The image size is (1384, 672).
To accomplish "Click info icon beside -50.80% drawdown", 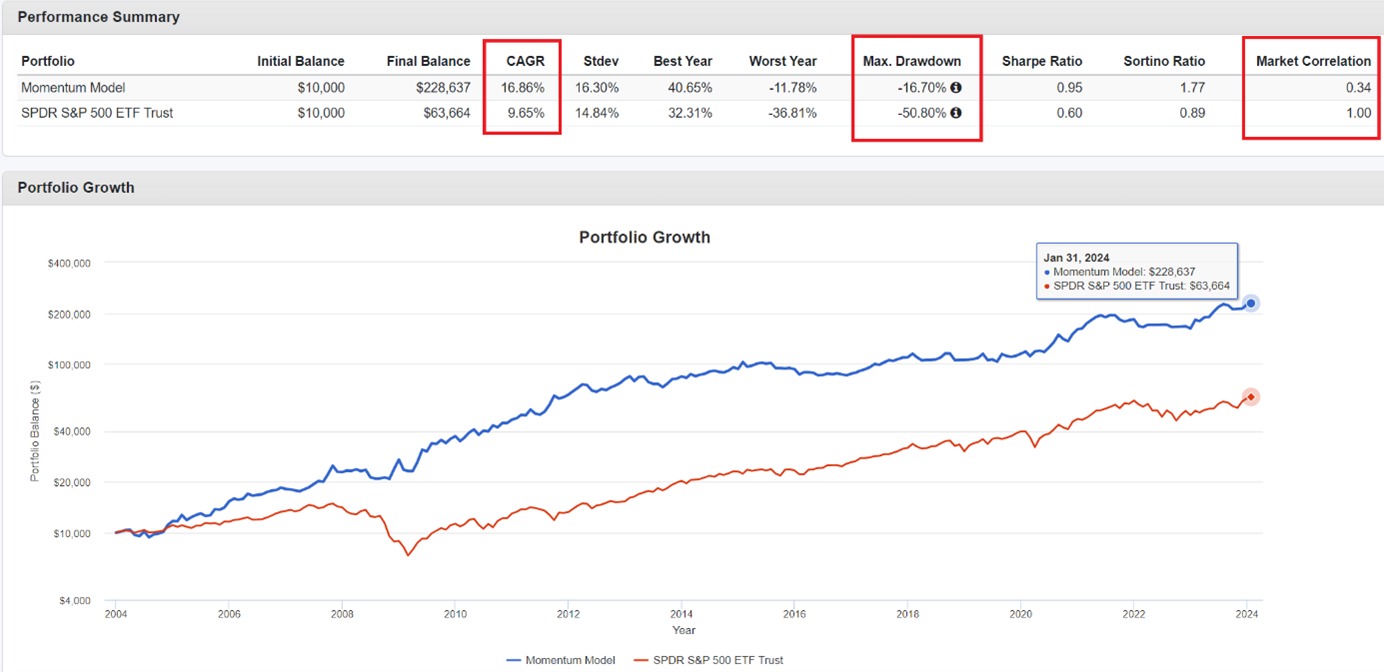I will (956, 113).
